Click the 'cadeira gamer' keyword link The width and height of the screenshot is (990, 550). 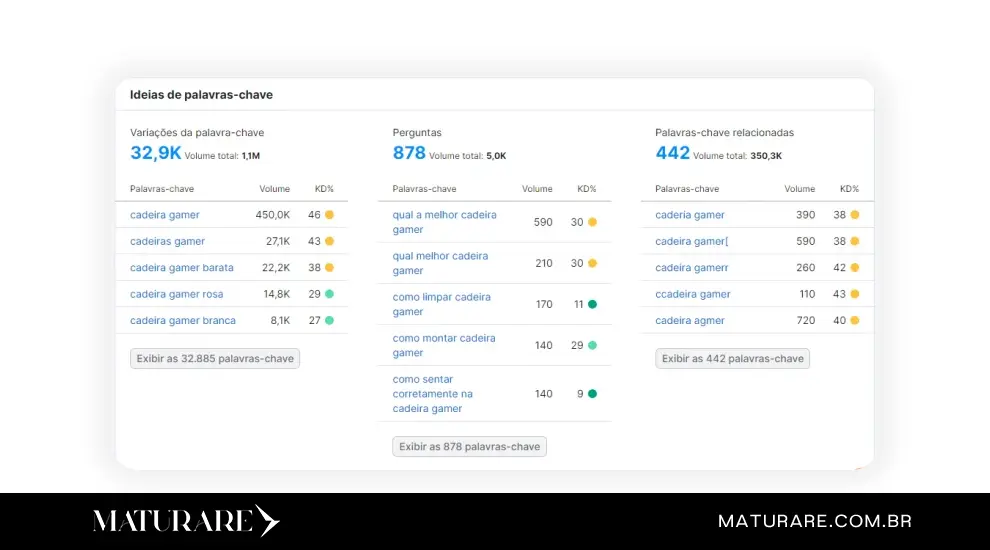click(x=165, y=215)
